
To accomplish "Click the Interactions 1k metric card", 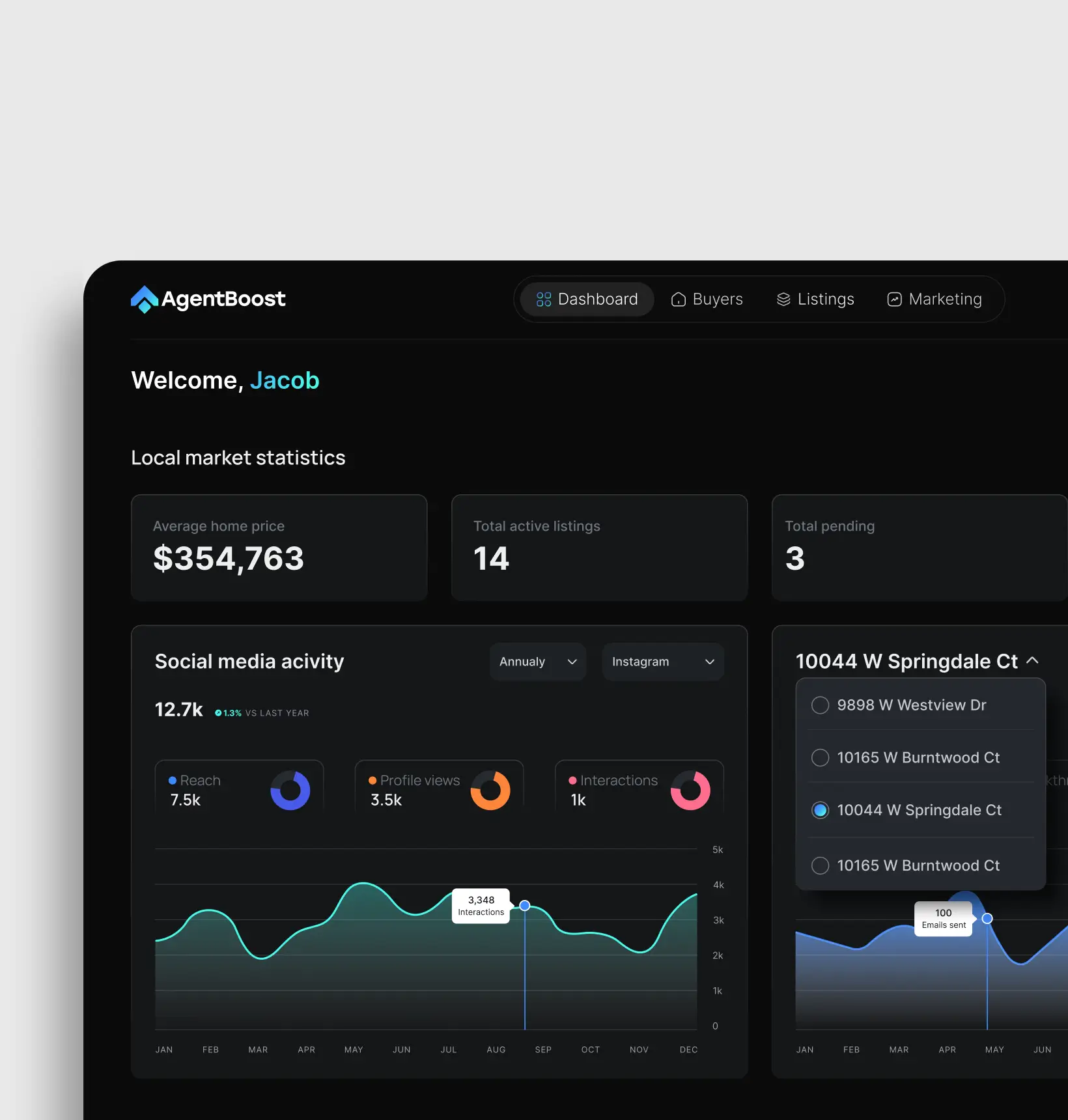I will 639,787.
